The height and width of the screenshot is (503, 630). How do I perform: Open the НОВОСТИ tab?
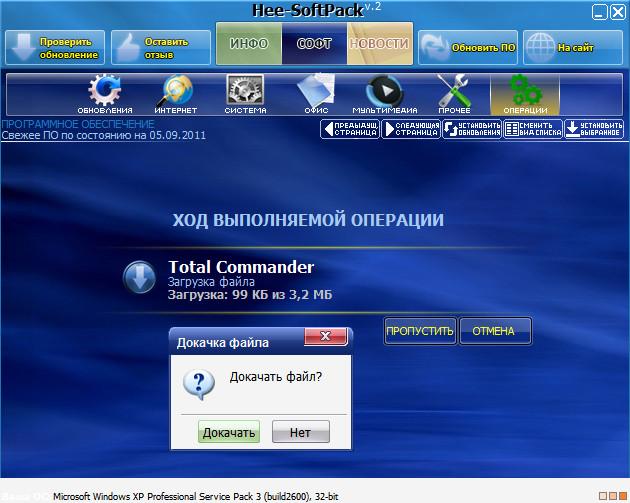(379, 45)
